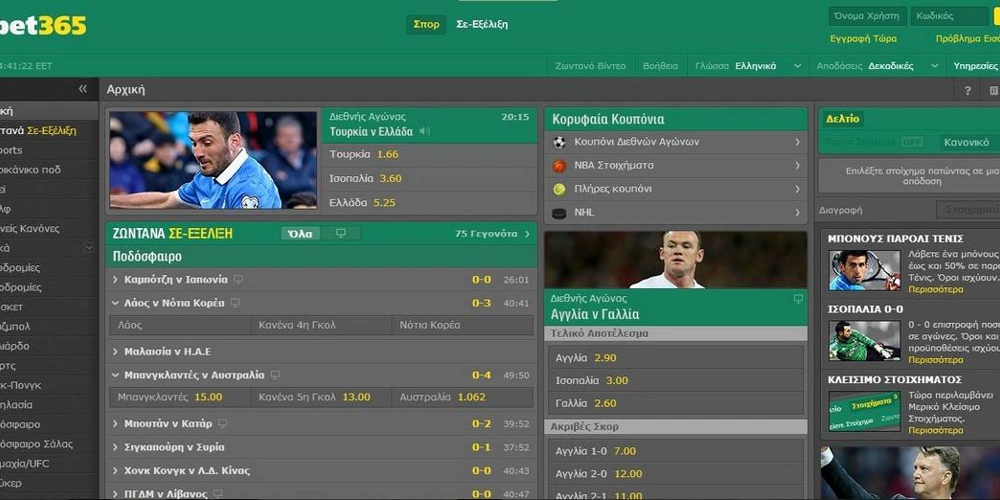Toggle the Γρήγορο Στοίχημα OFF switch
Screen dimensions: 1000x500
(912, 142)
